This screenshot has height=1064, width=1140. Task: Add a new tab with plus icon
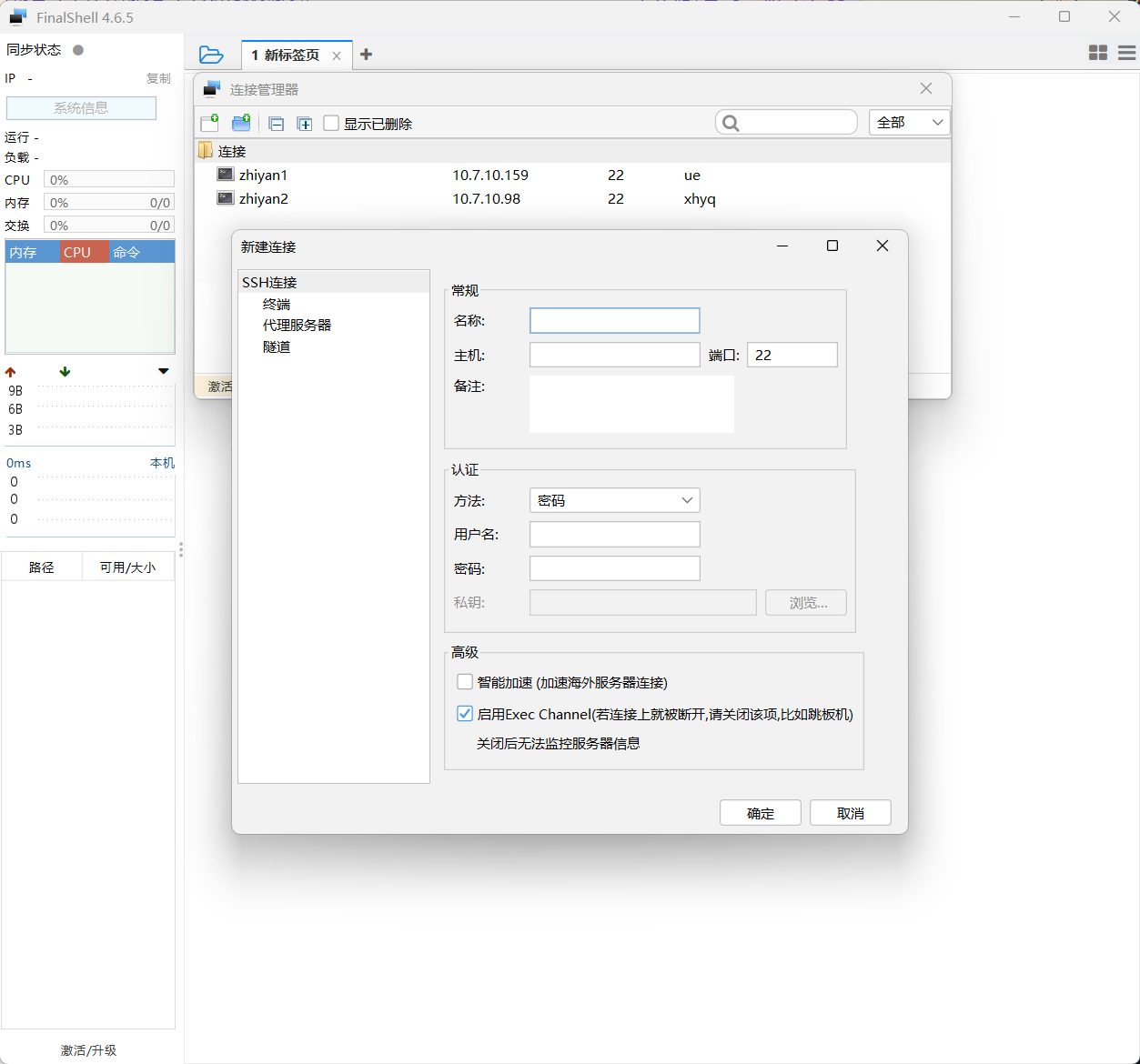366,55
